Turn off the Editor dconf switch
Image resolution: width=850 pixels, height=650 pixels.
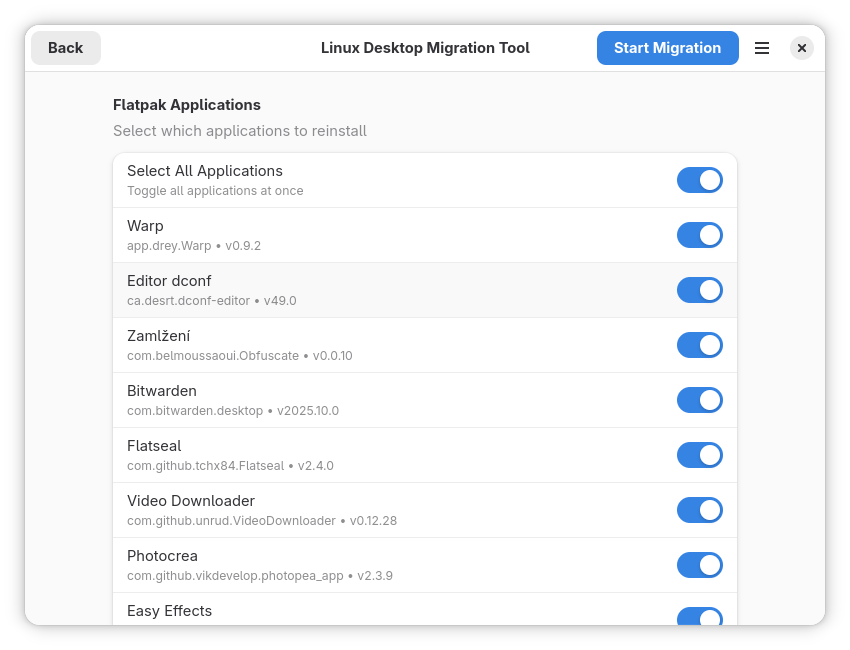pyautogui.click(x=699, y=290)
